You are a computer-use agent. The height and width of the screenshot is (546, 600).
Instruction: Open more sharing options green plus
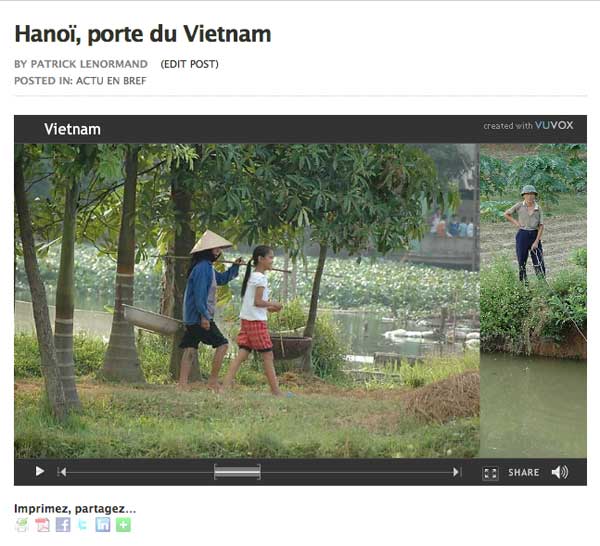123,525
